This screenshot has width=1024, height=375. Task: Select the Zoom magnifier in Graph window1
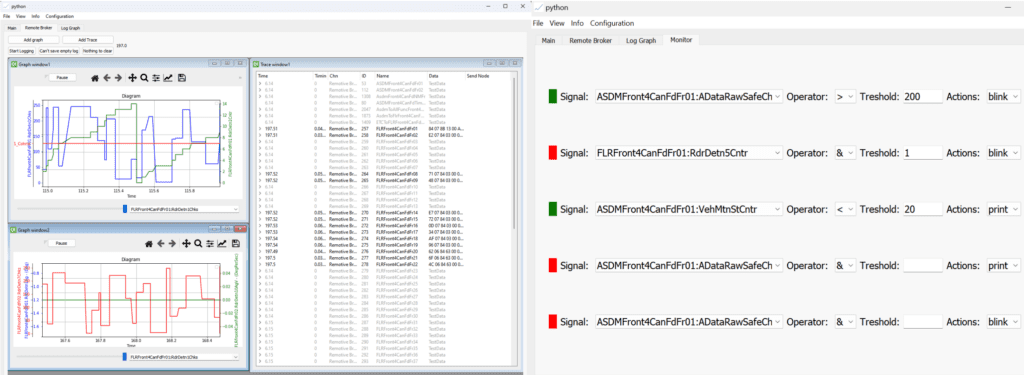pos(144,78)
